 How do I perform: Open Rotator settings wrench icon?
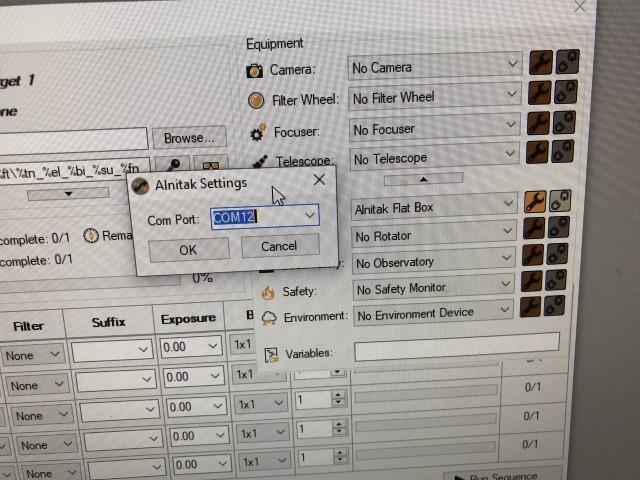coord(534,228)
